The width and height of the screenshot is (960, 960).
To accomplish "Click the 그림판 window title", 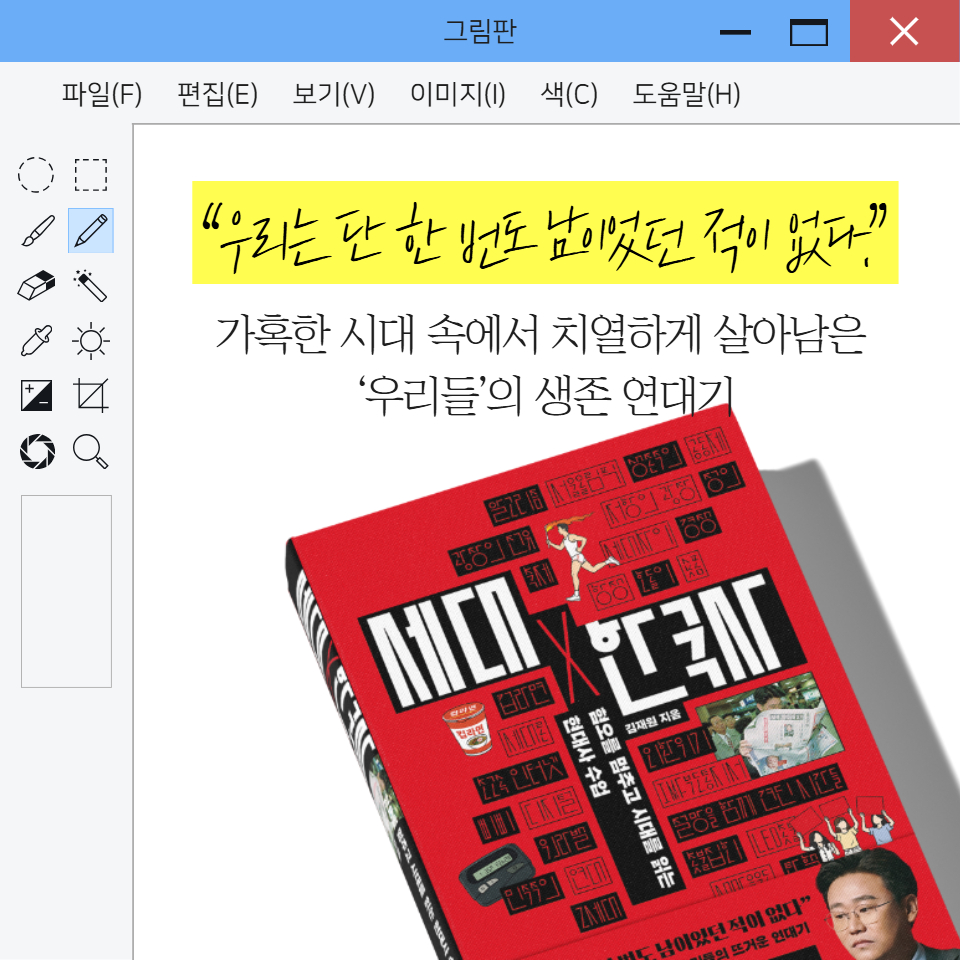I will [480, 31].
